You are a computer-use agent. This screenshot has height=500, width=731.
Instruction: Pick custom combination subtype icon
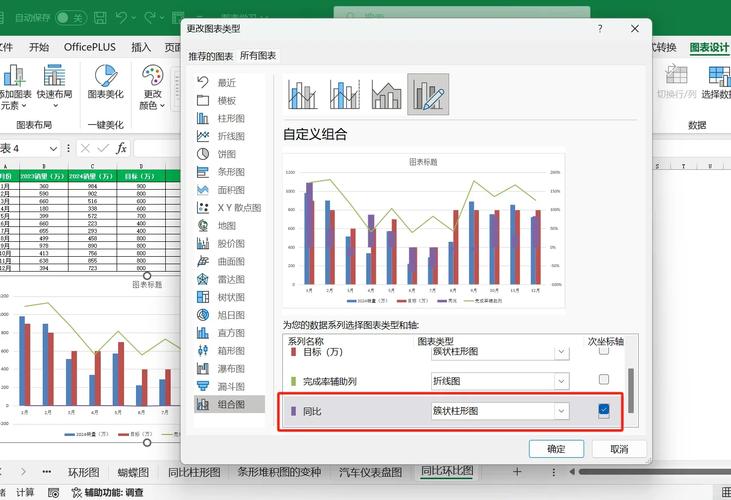pyautogui.click(x=428, y=94)
